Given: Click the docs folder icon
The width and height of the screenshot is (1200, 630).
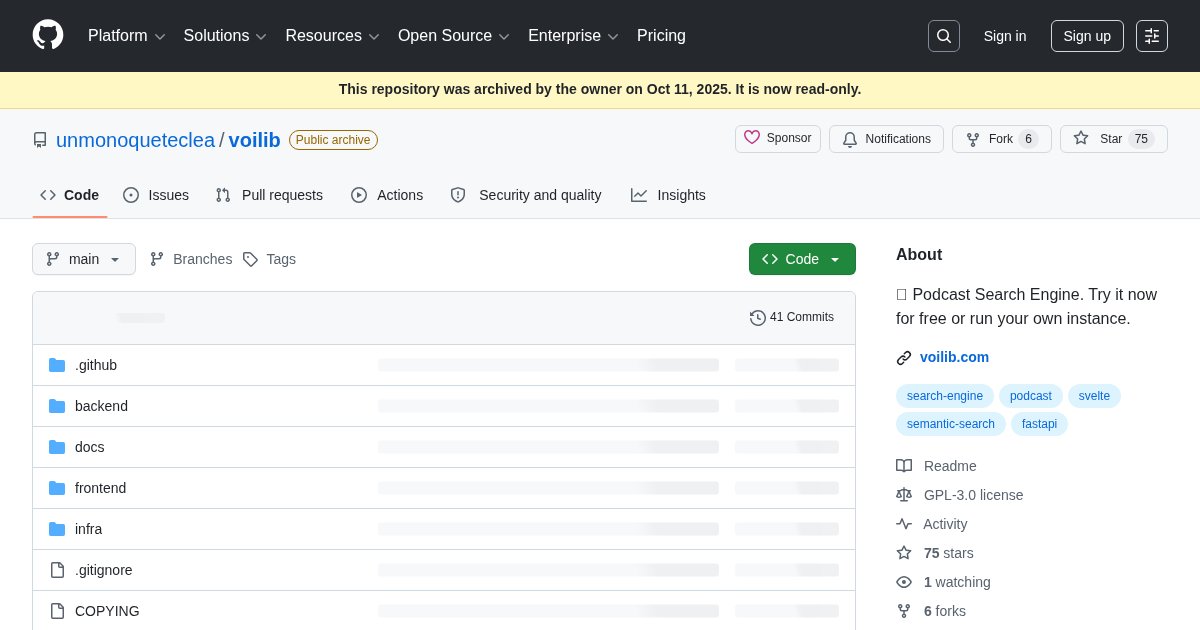Looking at the screenshot, I should click(57, 447).
